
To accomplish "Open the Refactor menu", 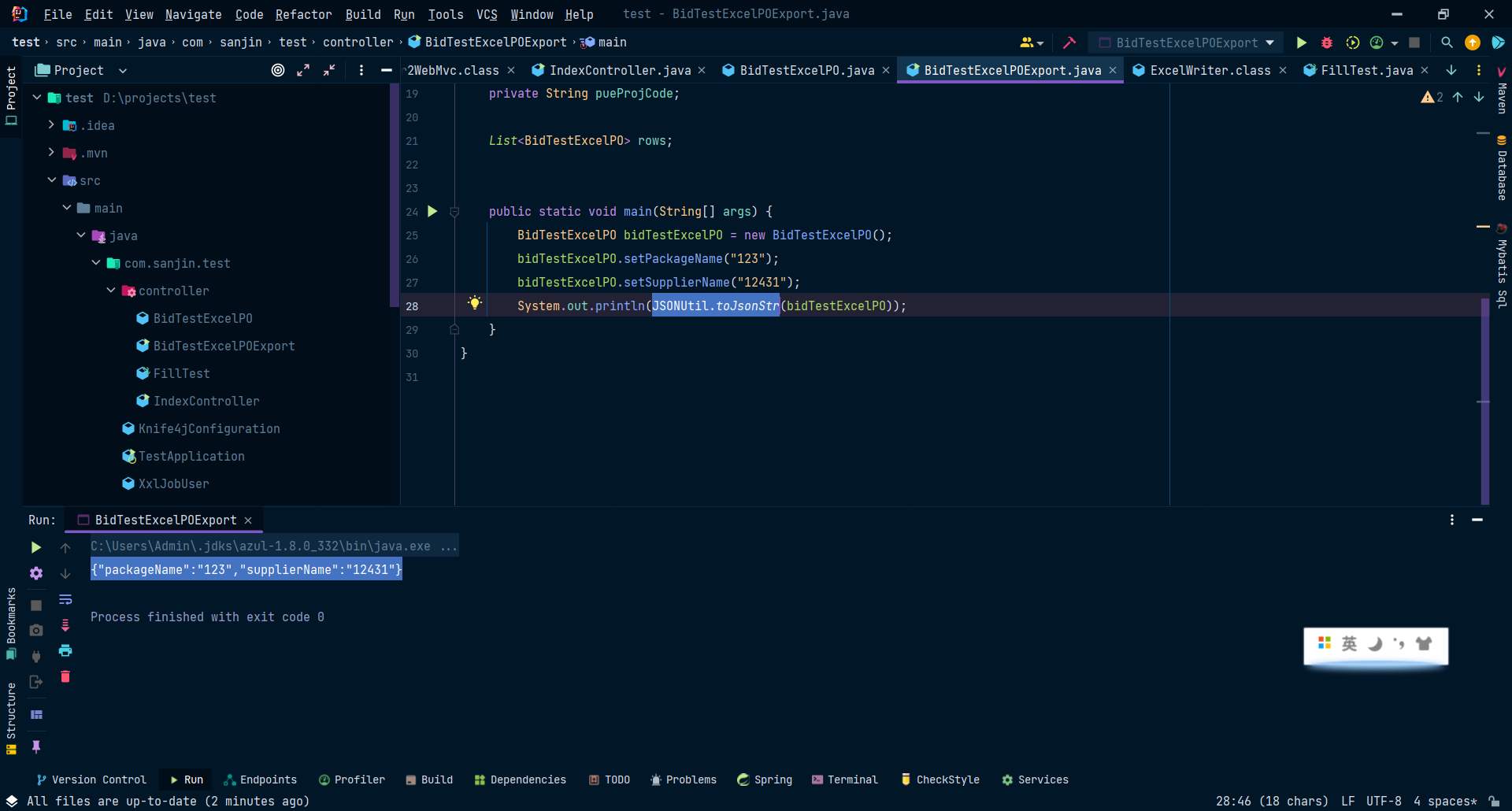I will (x=303, y=14).
